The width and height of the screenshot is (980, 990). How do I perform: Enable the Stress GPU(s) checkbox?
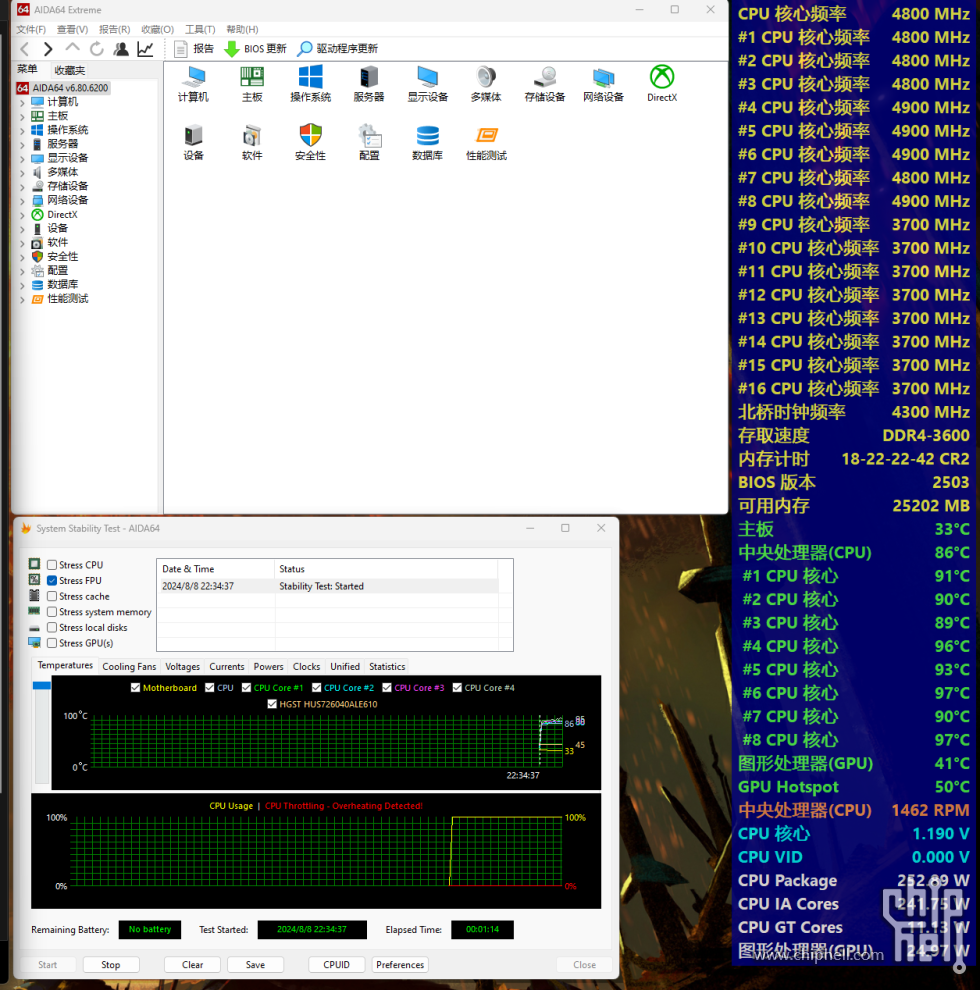52,643
